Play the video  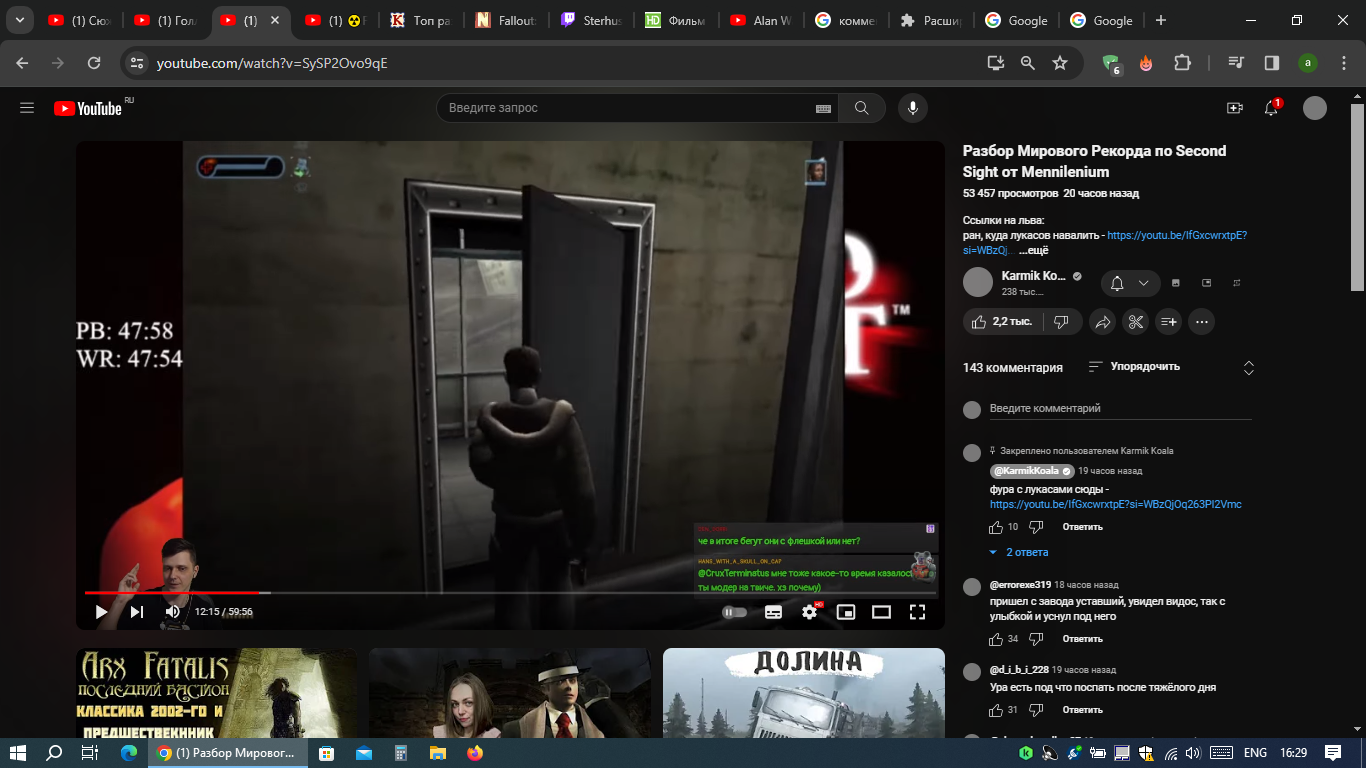[101, 612]
